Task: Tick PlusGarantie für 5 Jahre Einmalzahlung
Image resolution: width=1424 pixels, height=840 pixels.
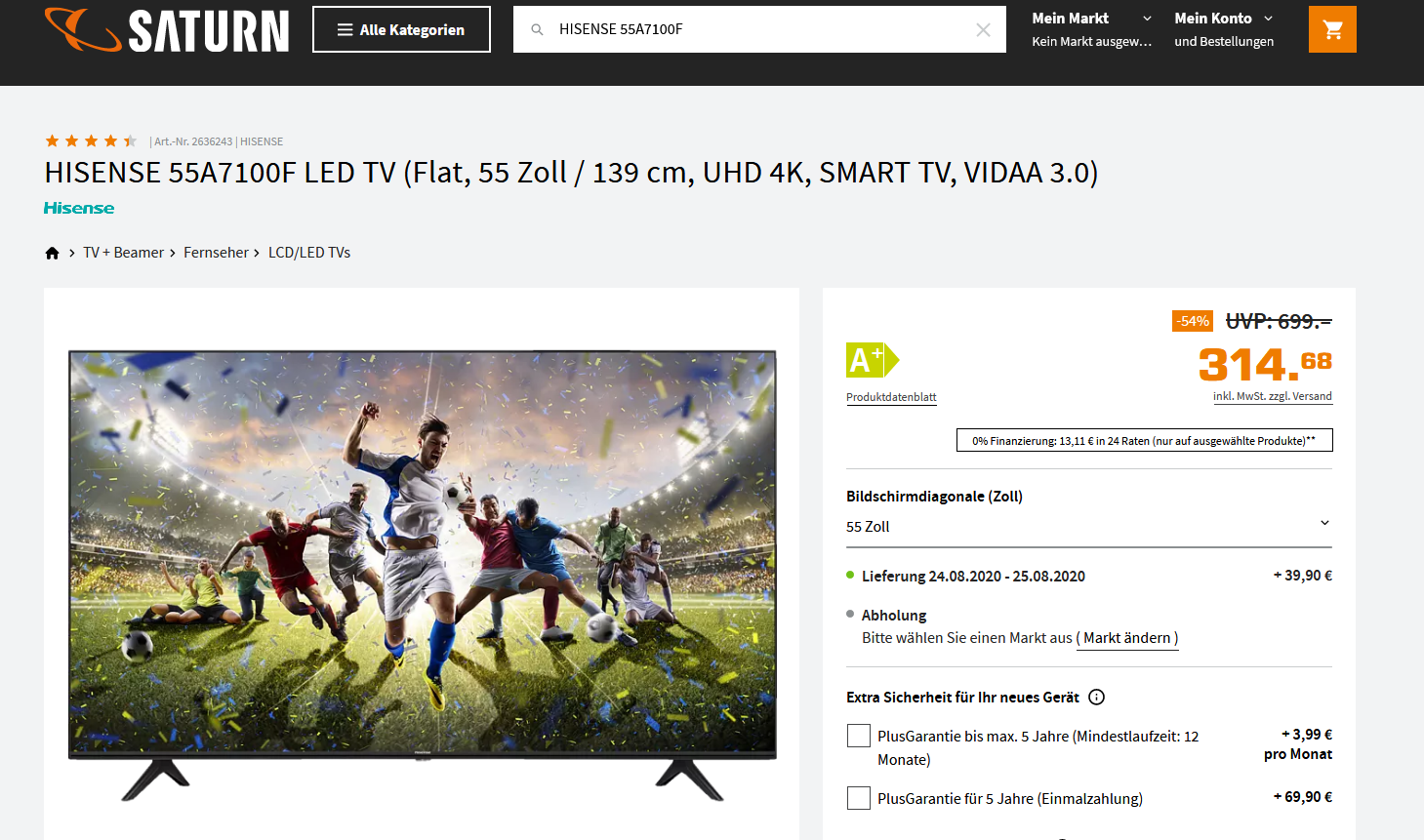Action: pos(859,798)
